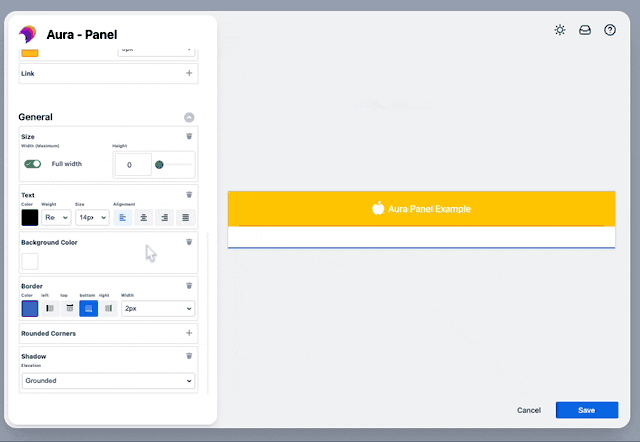Click the General section heading
The width and height of the screenshot is (640, 442).
coord(36,117)
